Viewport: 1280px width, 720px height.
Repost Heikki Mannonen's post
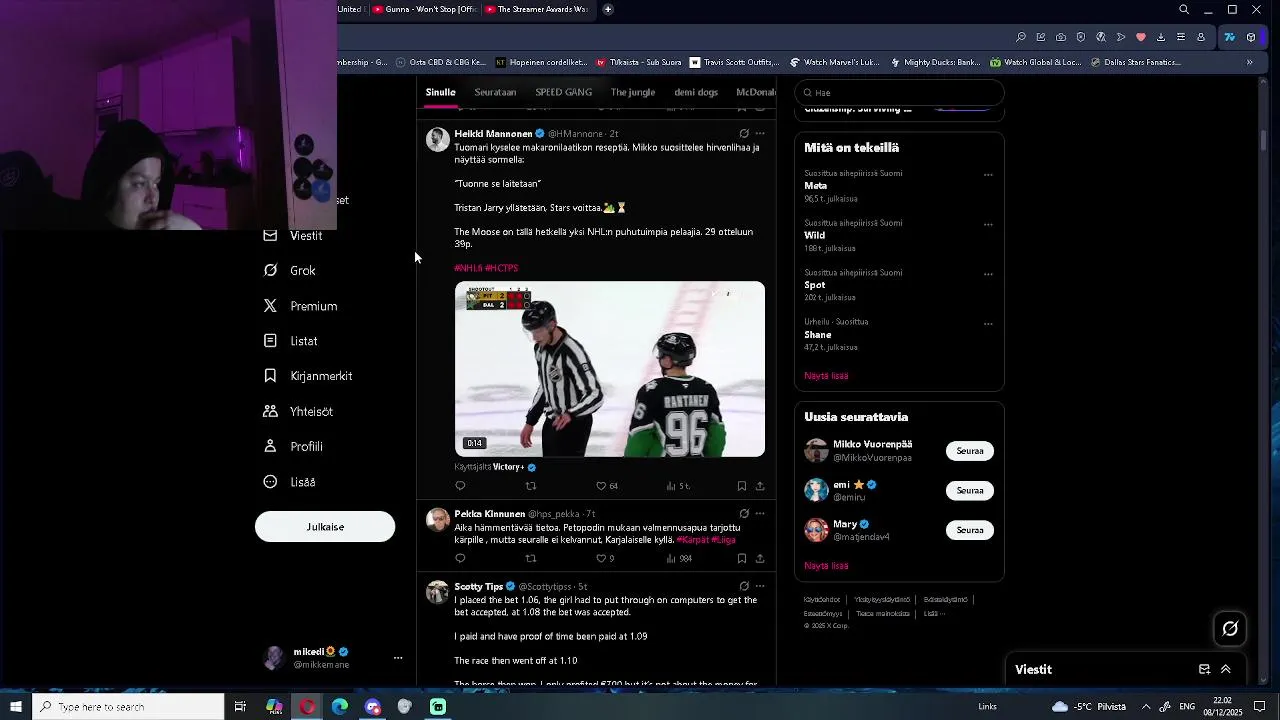pos(531,486)
